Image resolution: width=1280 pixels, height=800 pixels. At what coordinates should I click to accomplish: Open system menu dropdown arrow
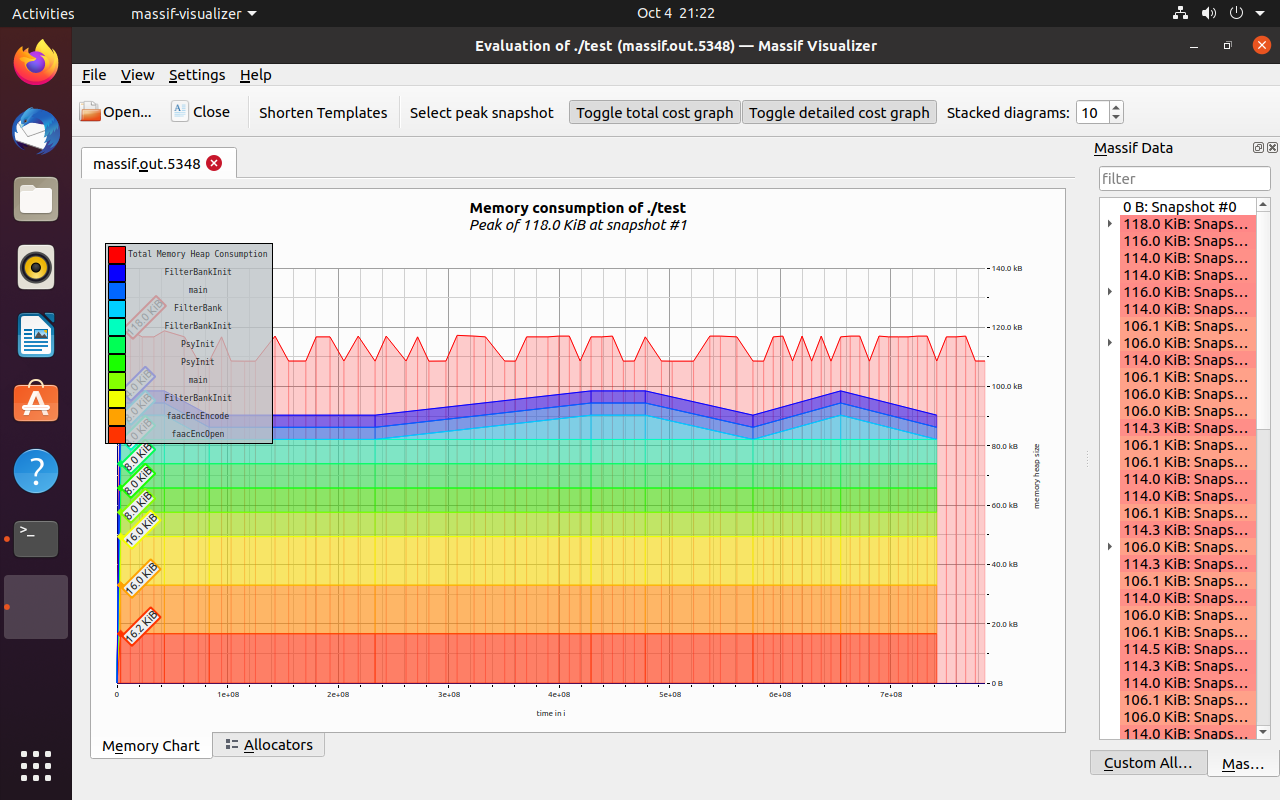pos(1258,14)
